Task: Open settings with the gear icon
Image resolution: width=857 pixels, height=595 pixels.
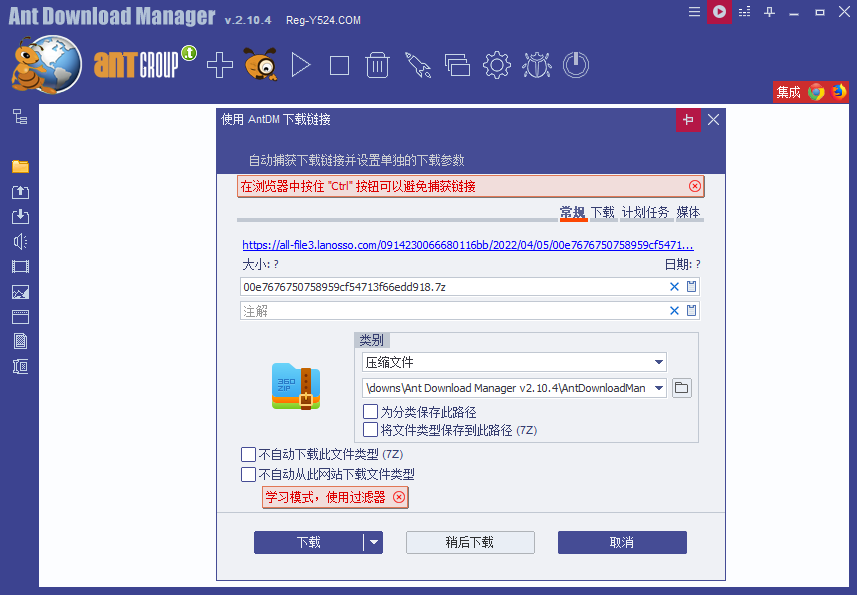Action: 497,66
